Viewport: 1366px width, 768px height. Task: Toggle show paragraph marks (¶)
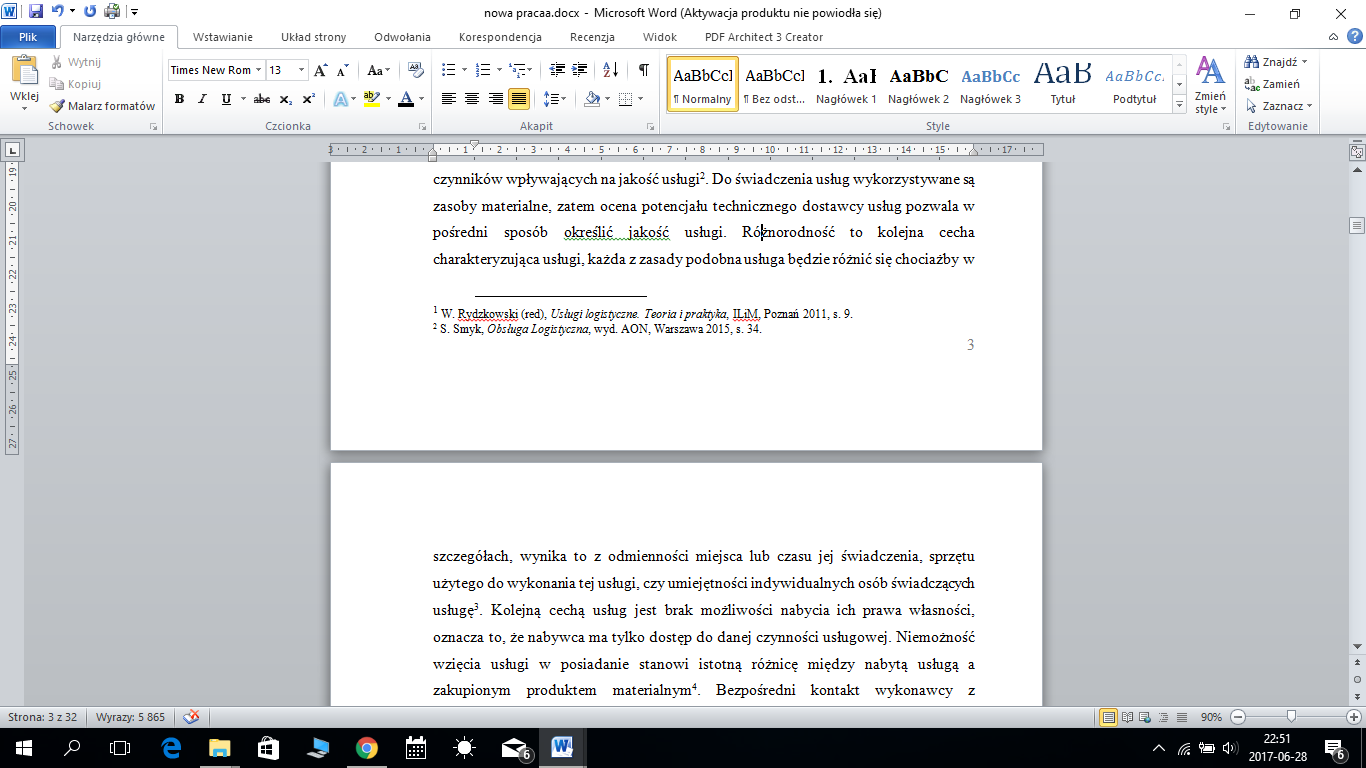point(643,70)
